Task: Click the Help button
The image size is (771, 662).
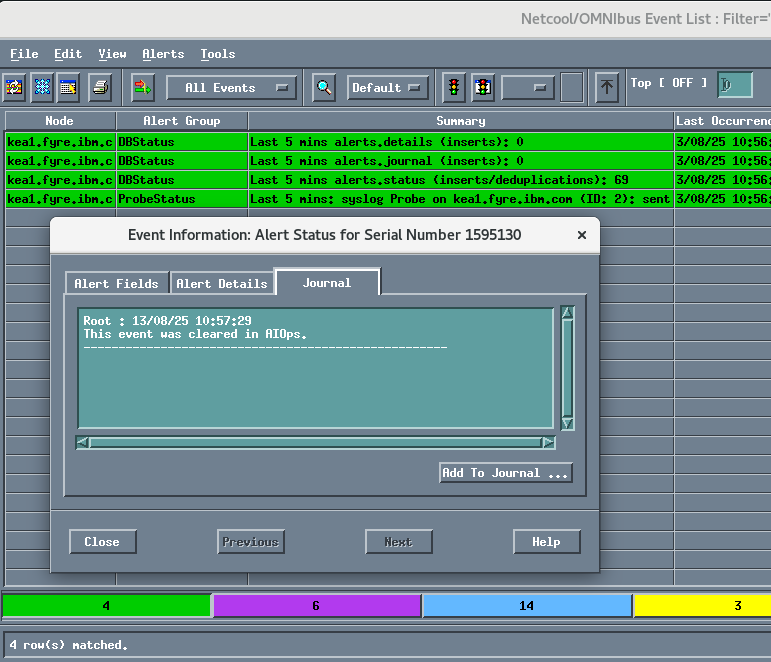Action: click(x=547, y=542)
